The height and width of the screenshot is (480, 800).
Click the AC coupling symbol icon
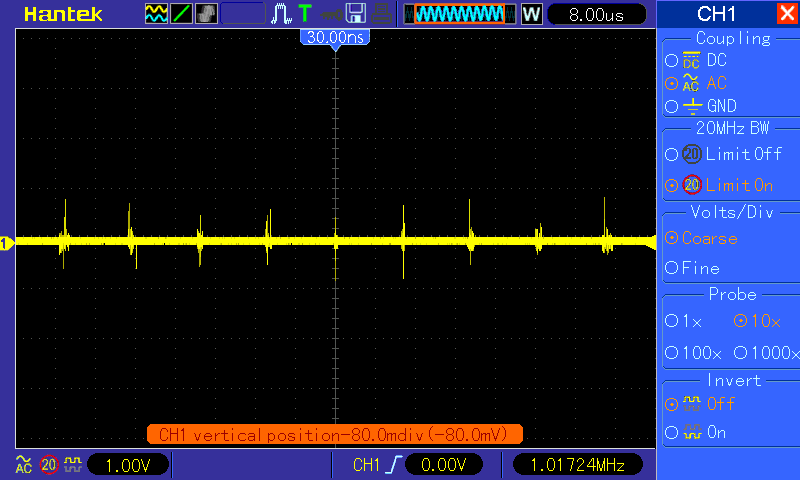click(691, 83)
